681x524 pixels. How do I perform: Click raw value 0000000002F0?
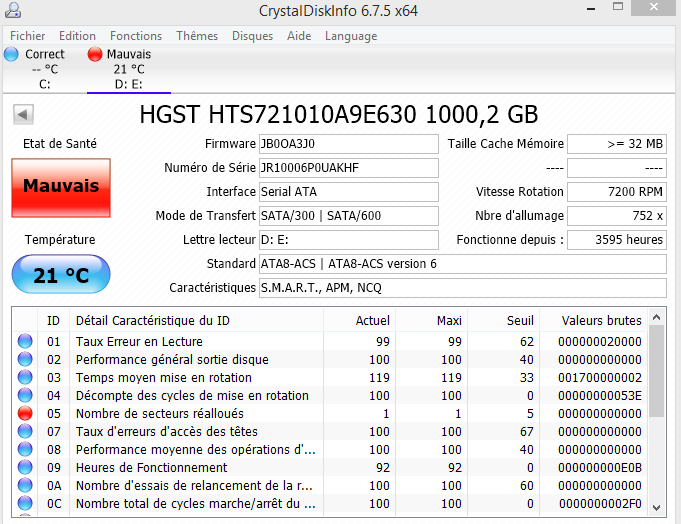(600, 504)
